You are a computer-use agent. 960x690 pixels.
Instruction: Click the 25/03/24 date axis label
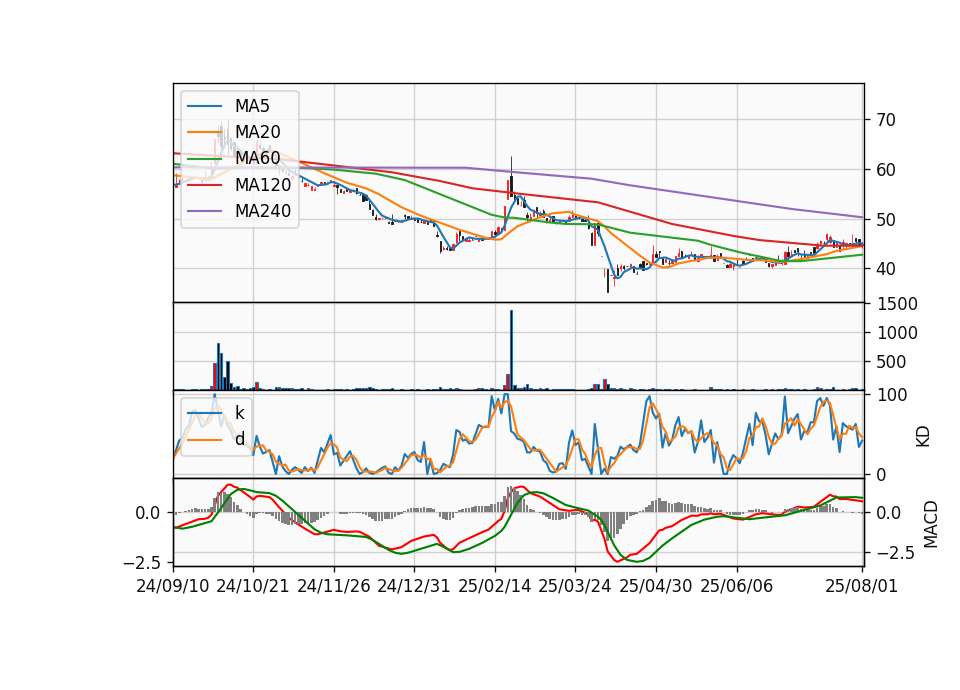pos(574,586)
